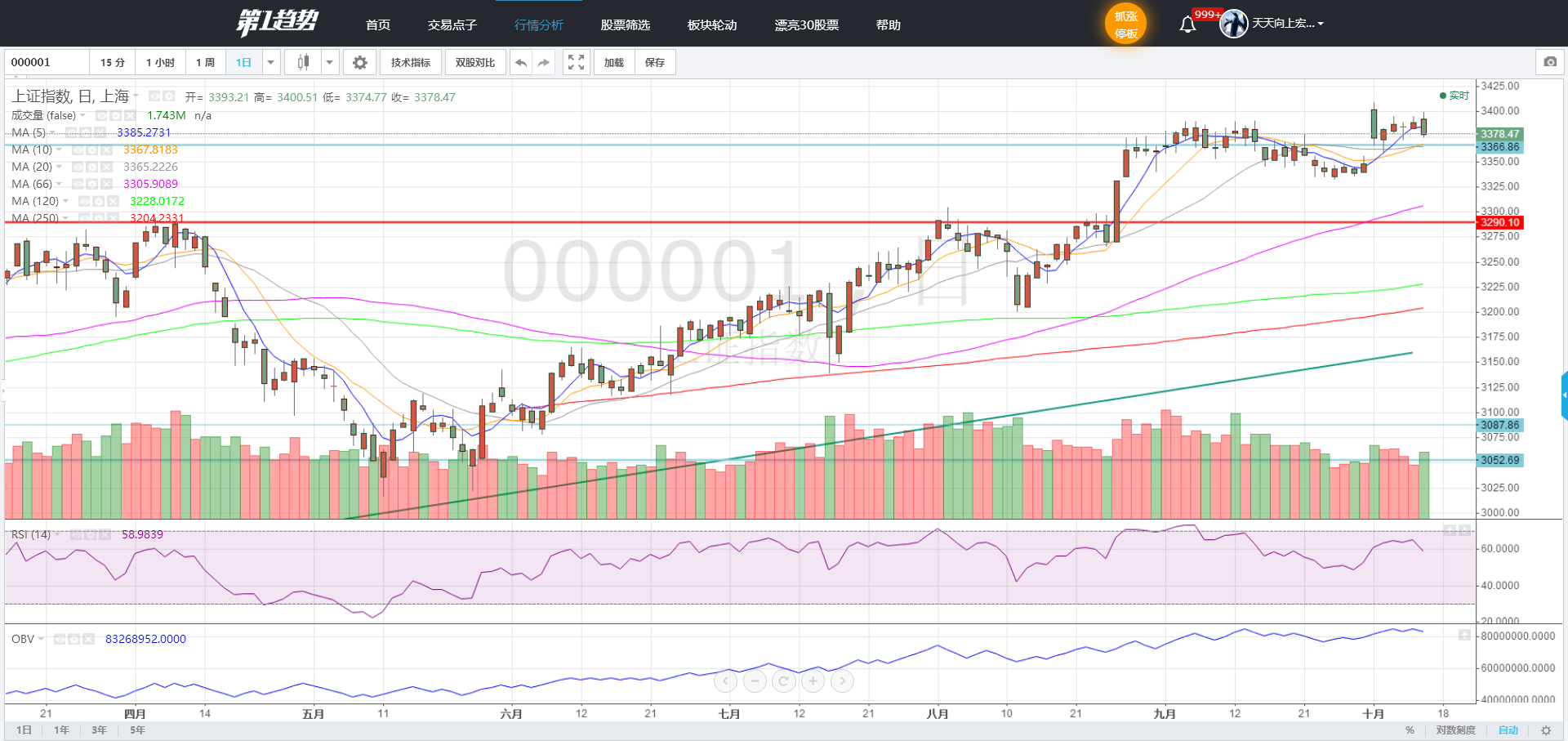The width and height of the screenshot is (1568, 741).
Task: Click the user avatar picture
Action: click(x=1234, y=24)
